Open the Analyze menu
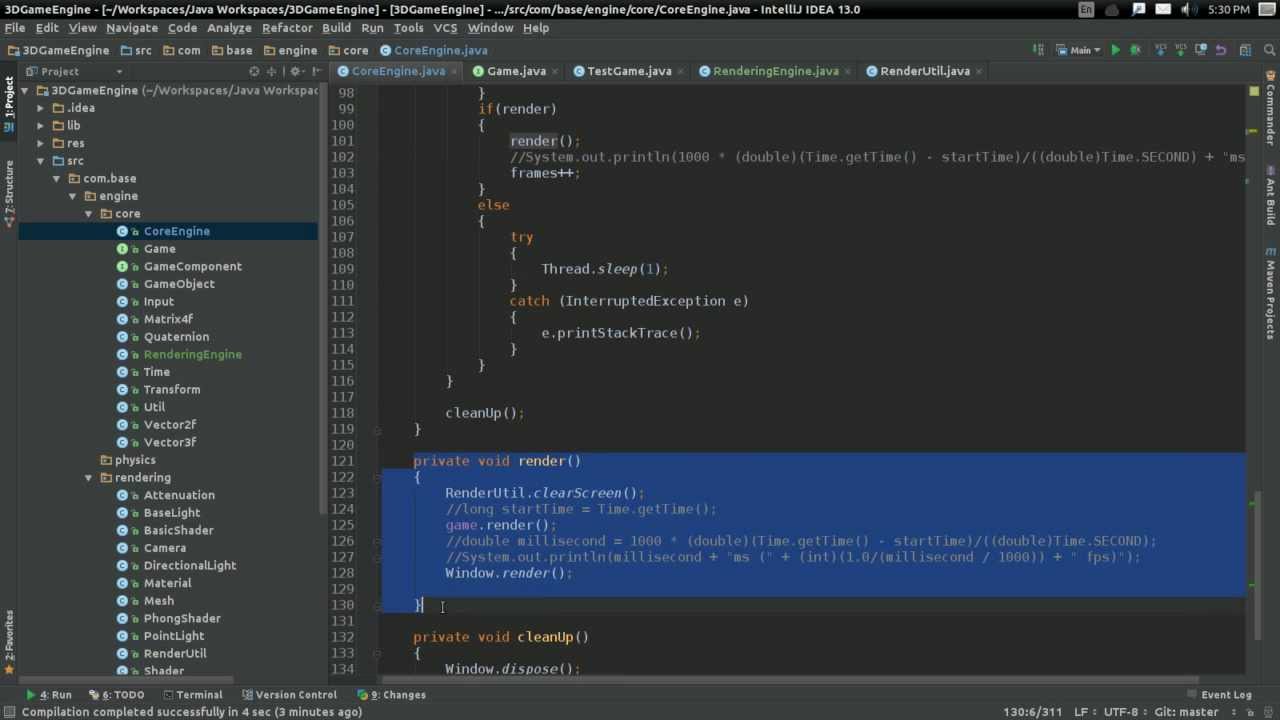Screen dimensions: 1280x720 (229, 28)
